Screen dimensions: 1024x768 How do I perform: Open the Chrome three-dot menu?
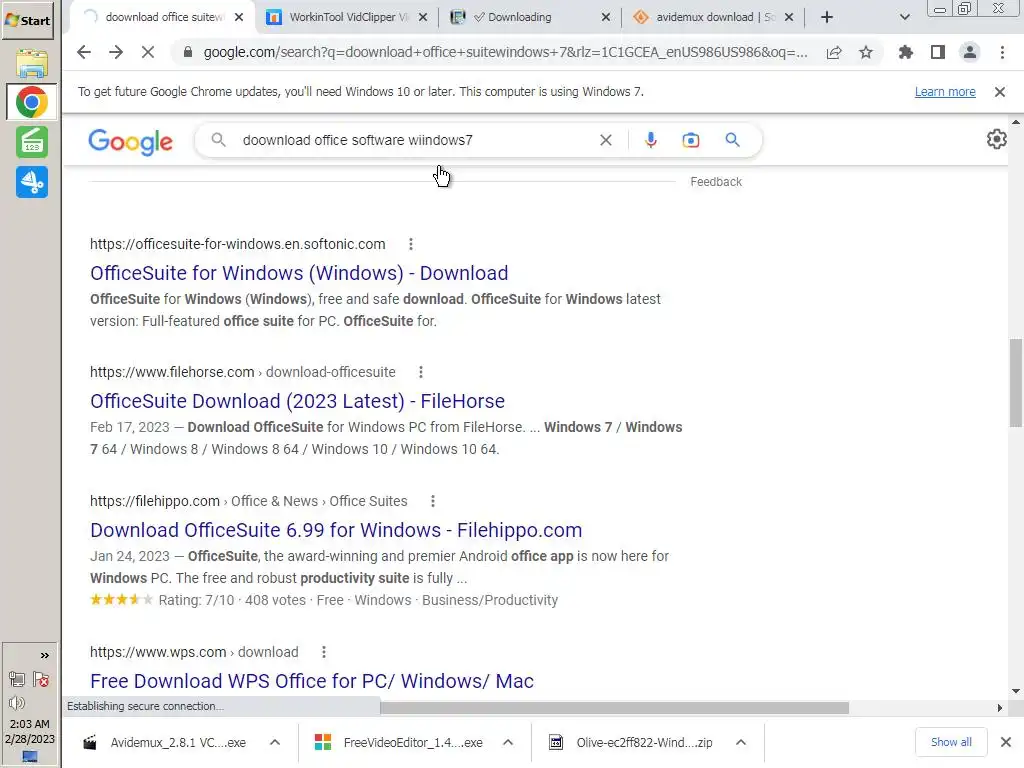click(1002, 52)
